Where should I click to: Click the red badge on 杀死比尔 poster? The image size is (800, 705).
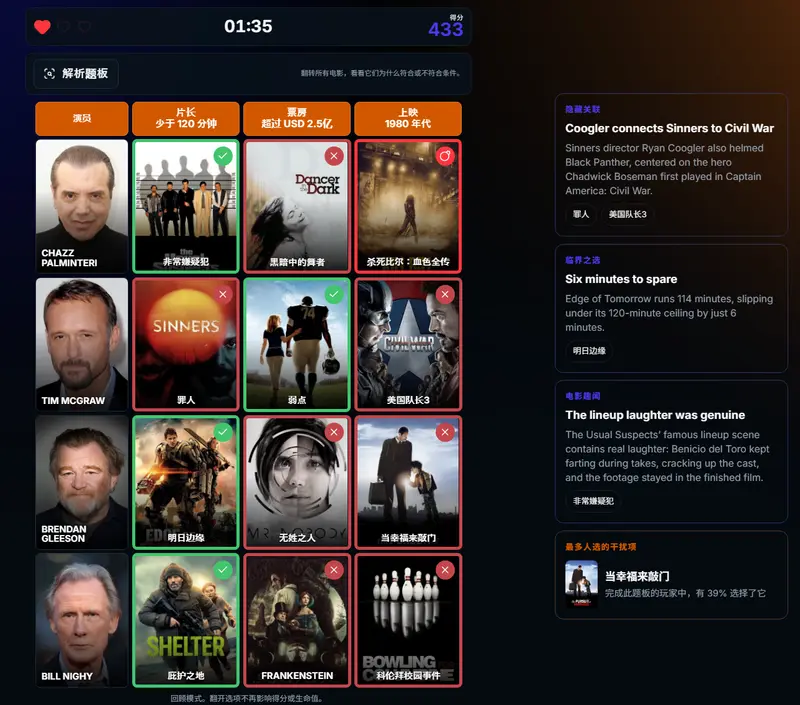445,156
